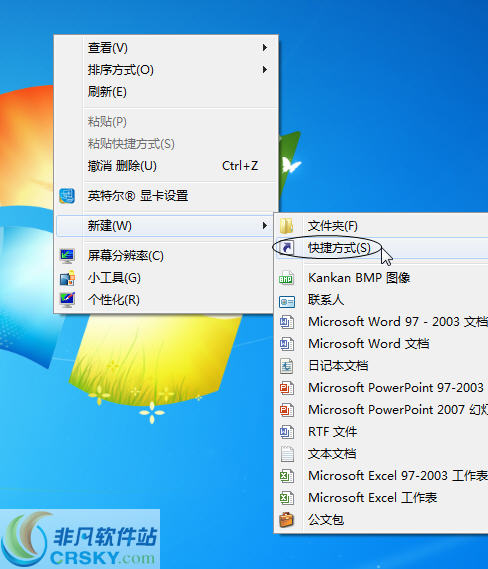Create a Microsoft Excel 97-2003 工作表

382,476
